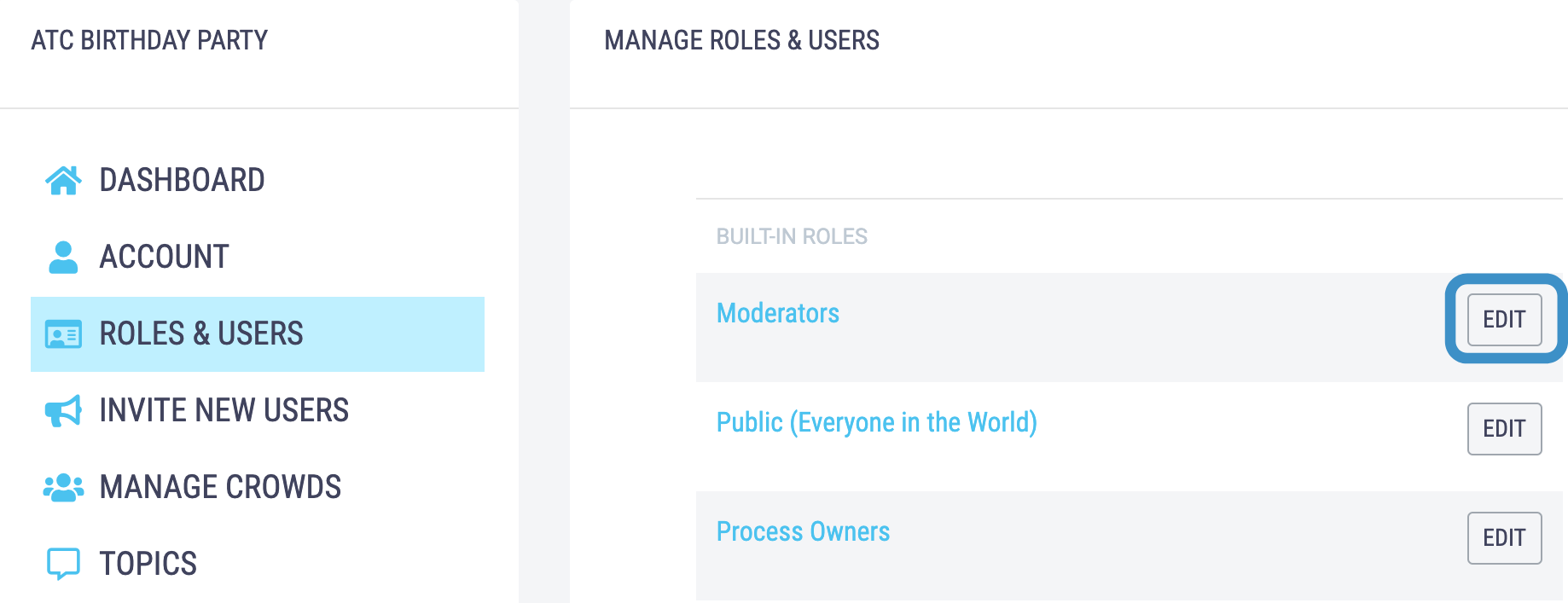The image size is (1568, 603).
Task: Open Invite New Users page
Action: (x=258, y=411)
